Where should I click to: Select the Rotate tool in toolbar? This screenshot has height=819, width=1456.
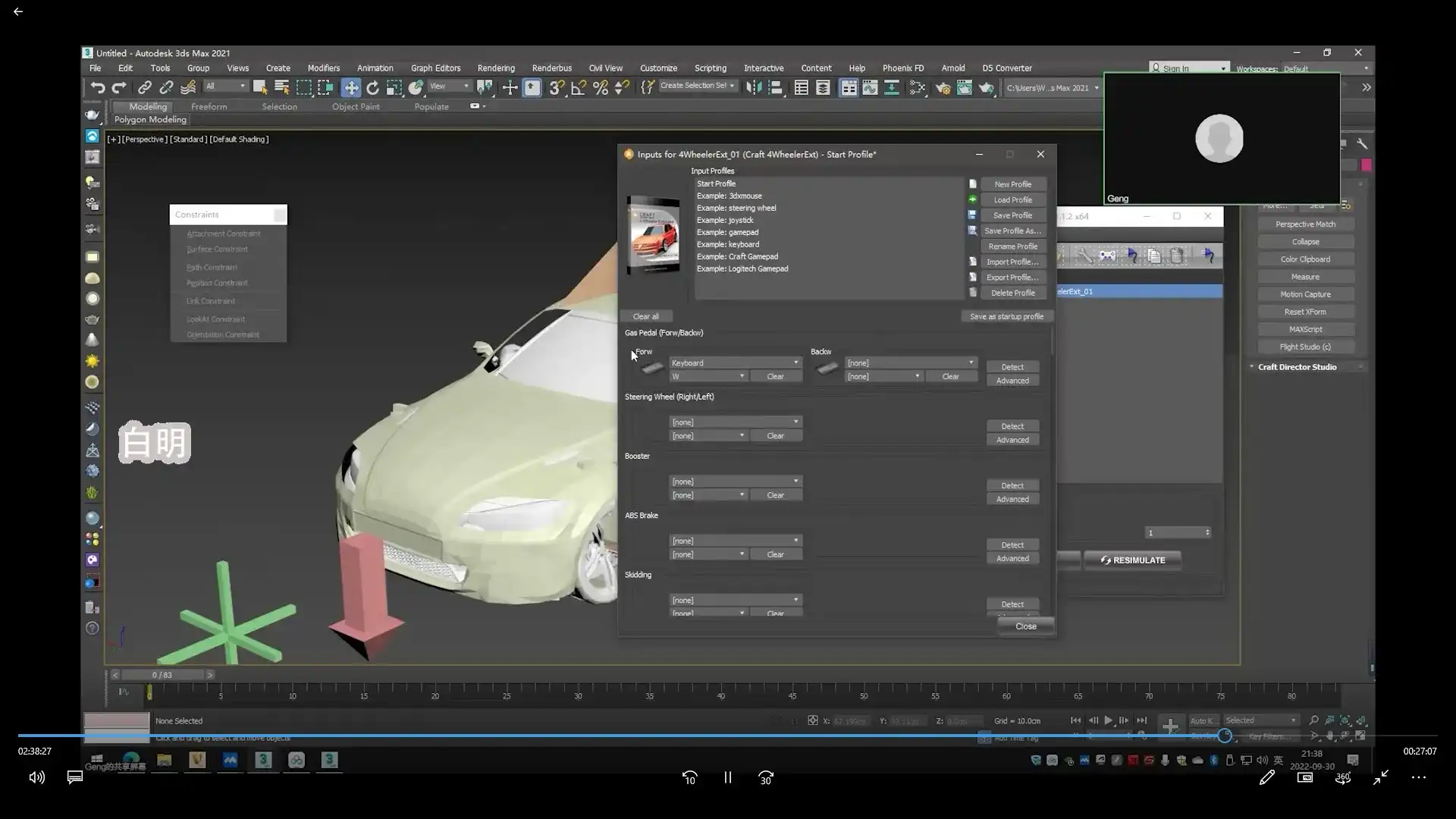372,88
